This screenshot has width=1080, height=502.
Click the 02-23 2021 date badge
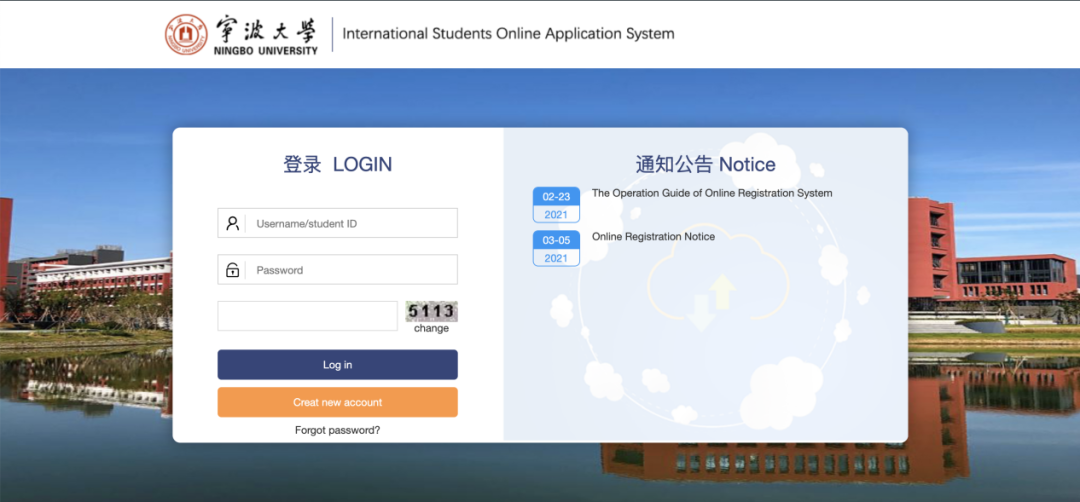point(556,205)
